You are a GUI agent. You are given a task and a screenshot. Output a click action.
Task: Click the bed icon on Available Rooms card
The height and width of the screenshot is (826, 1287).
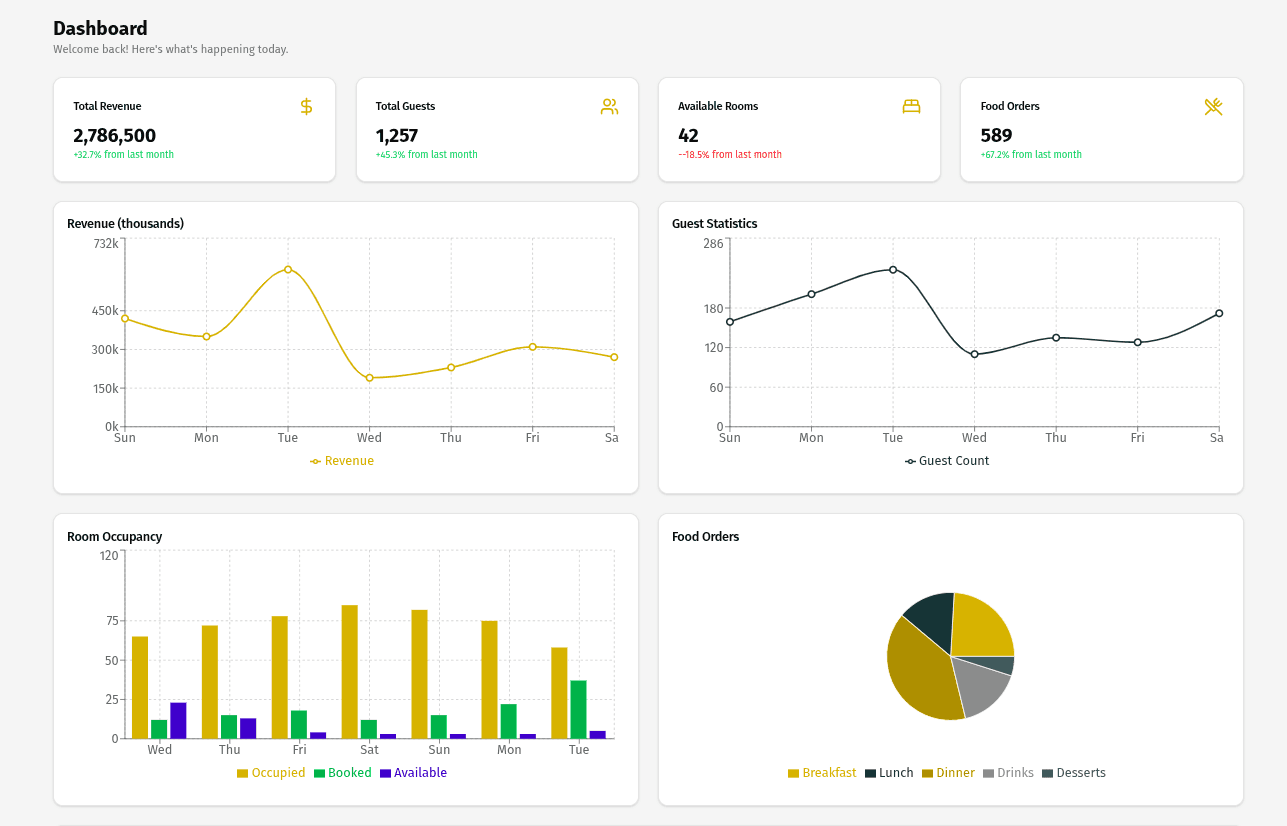point(911,106)
